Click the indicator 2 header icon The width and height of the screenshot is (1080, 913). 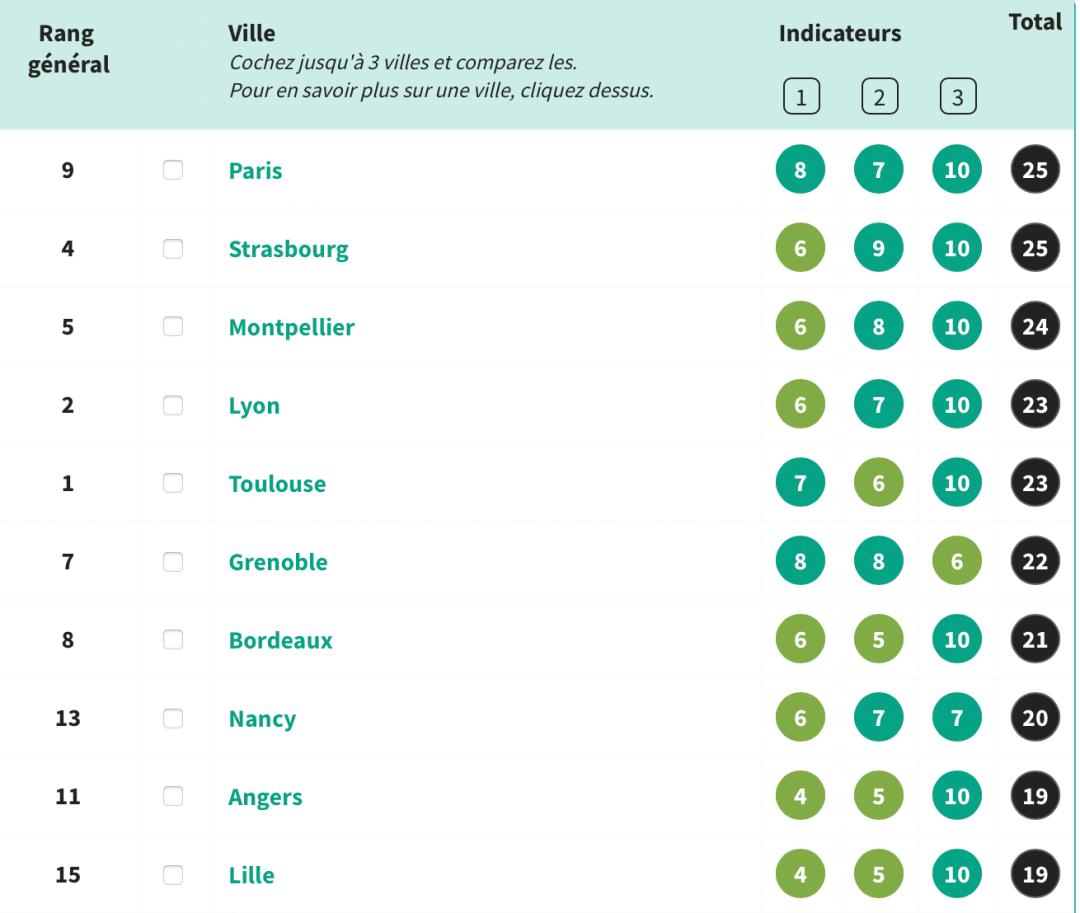pos(878,98)
